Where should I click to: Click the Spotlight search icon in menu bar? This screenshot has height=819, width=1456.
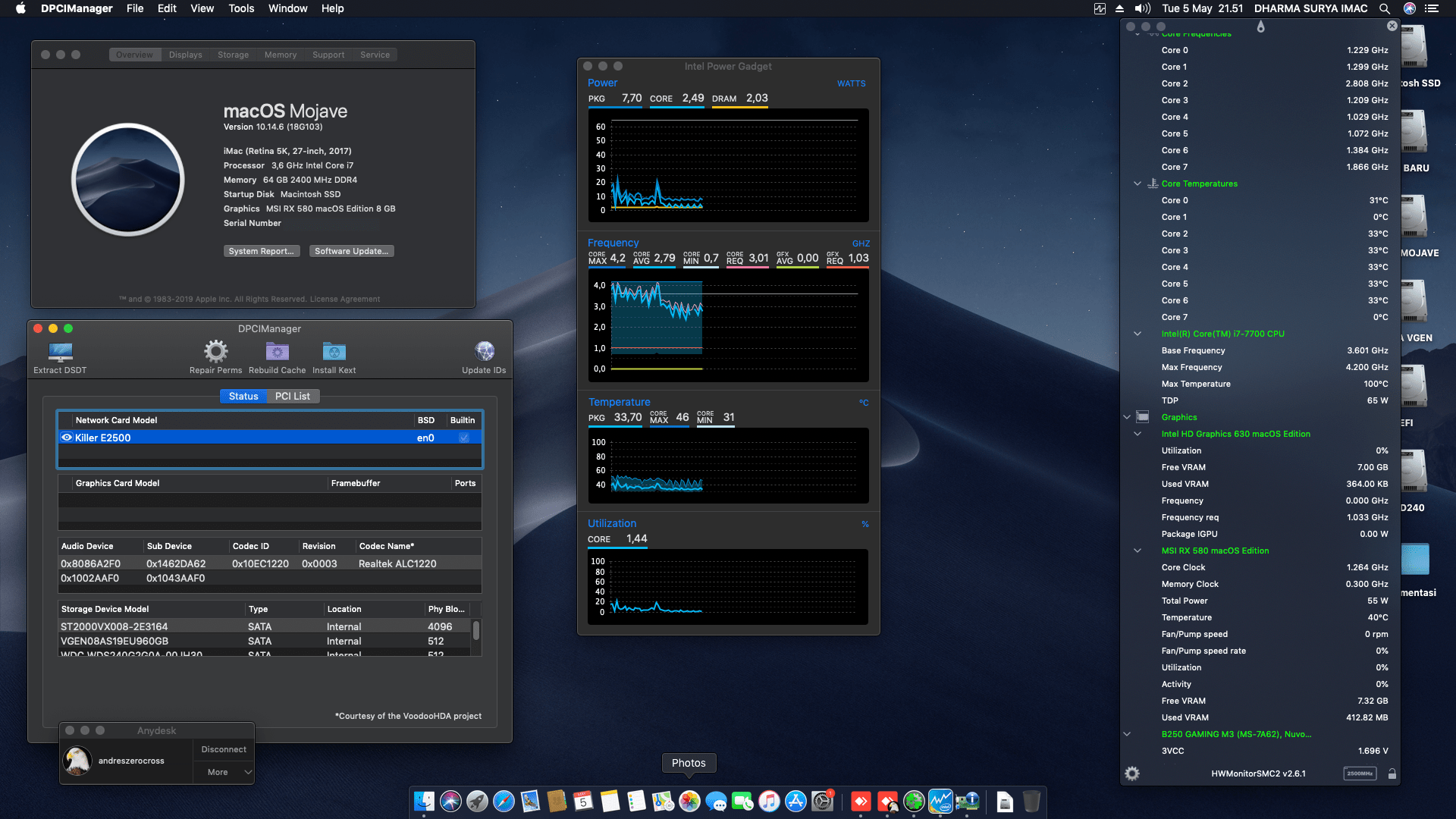point(1385,8)
